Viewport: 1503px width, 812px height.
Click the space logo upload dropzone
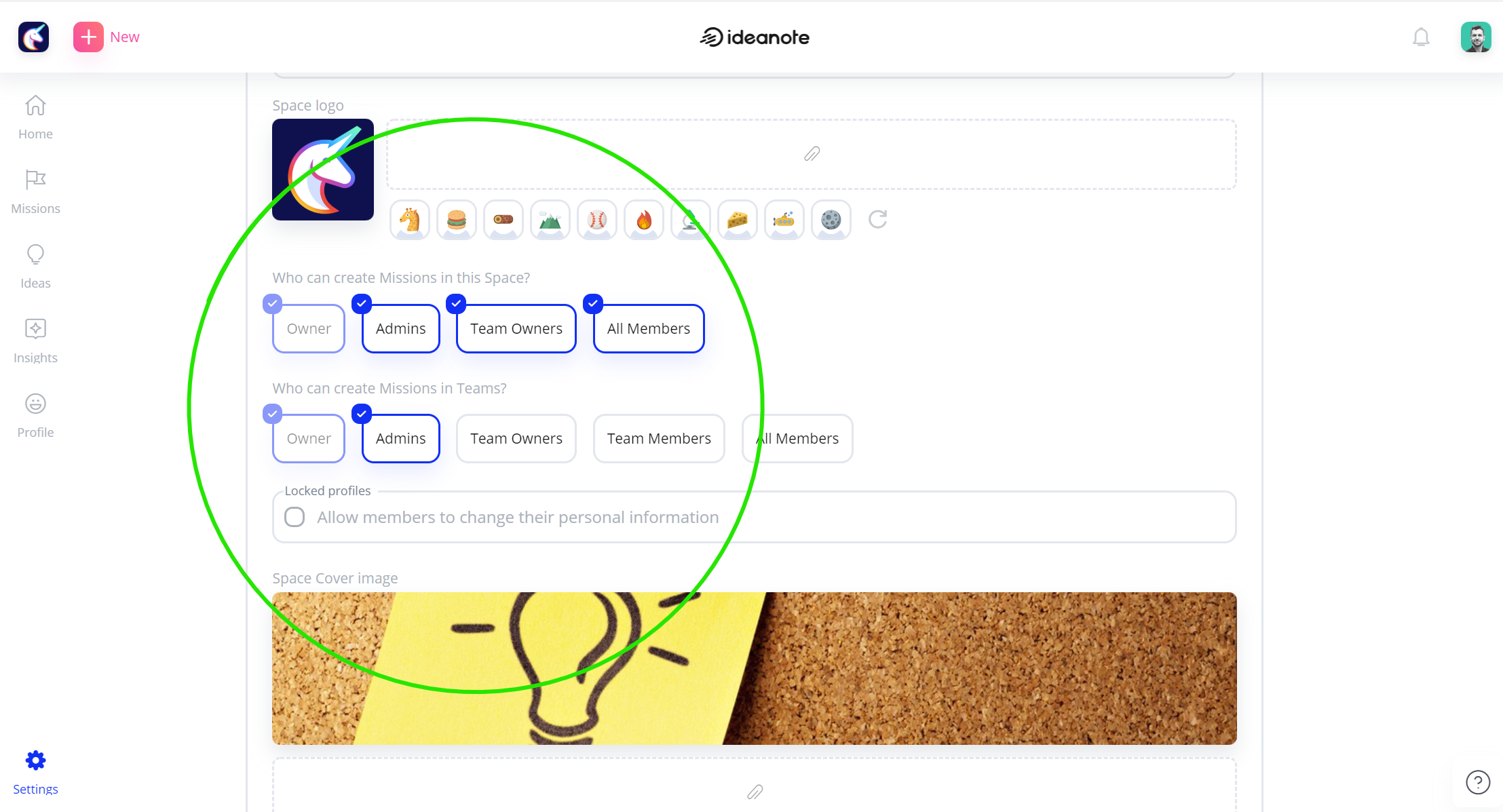(812, 154)
